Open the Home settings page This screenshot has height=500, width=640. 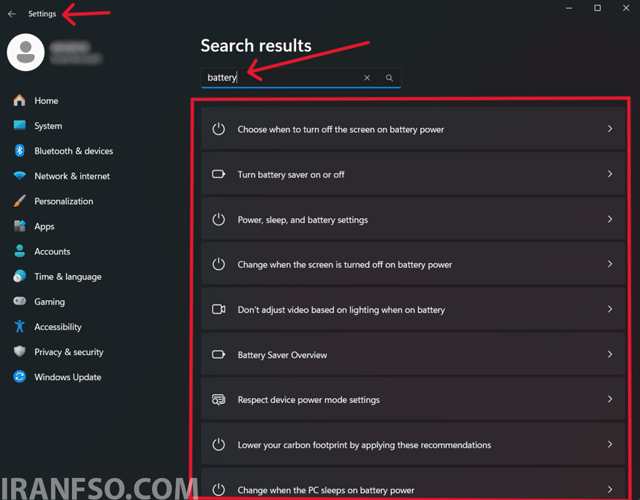pos(46,101)
